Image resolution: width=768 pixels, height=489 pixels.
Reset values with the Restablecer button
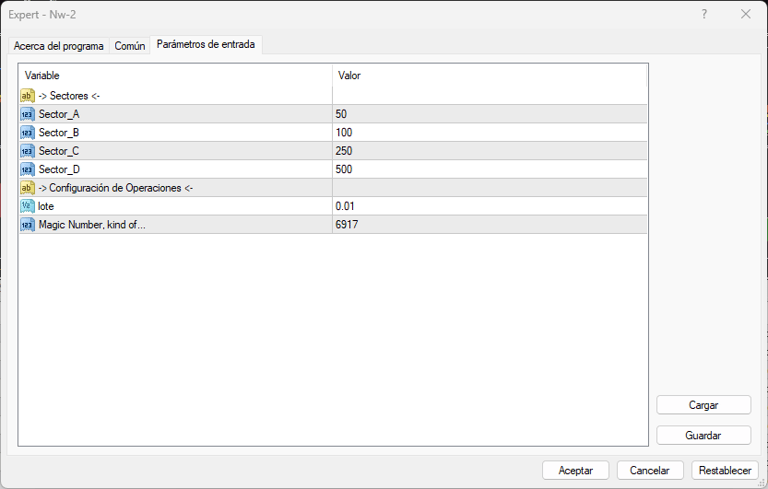725,470
